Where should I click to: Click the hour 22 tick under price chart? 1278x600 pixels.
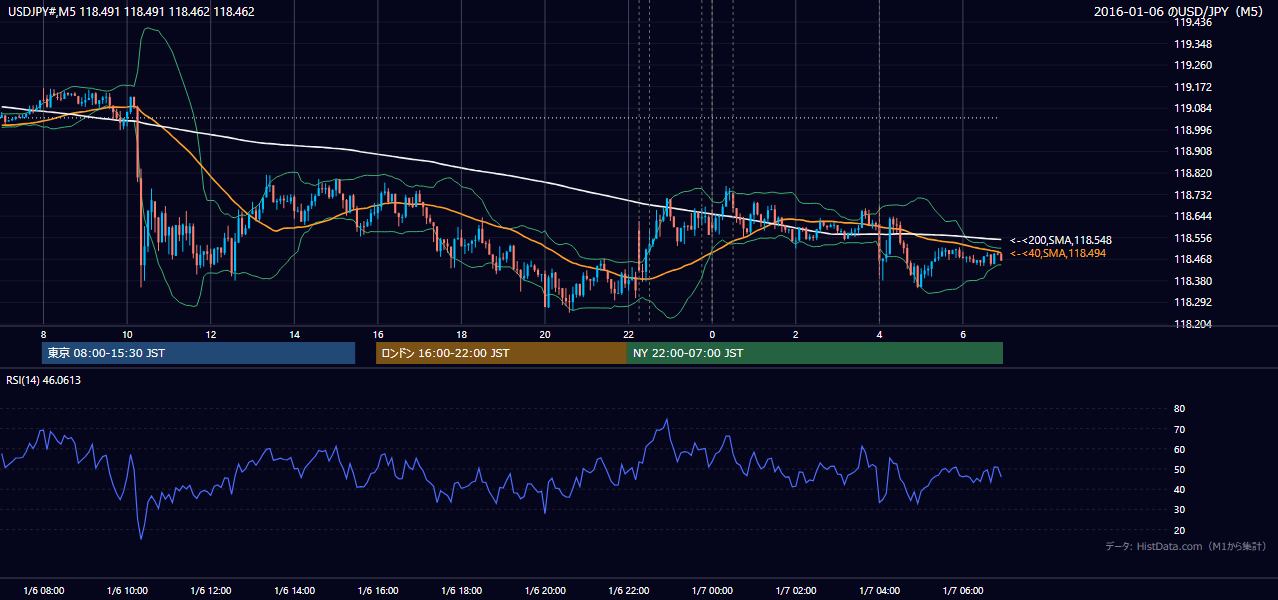[x=628, y=334]
